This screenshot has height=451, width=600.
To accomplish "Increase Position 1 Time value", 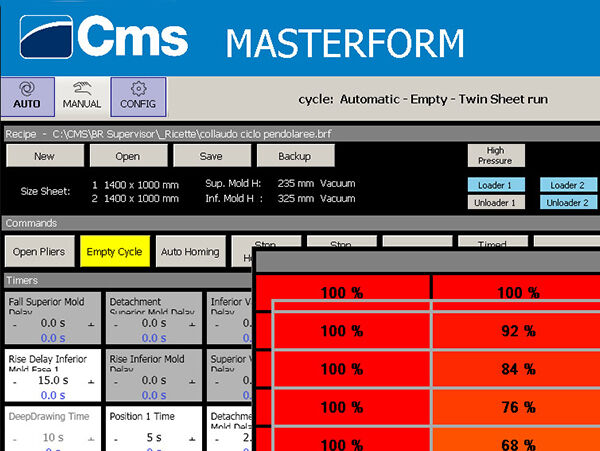I will point(193,437).
